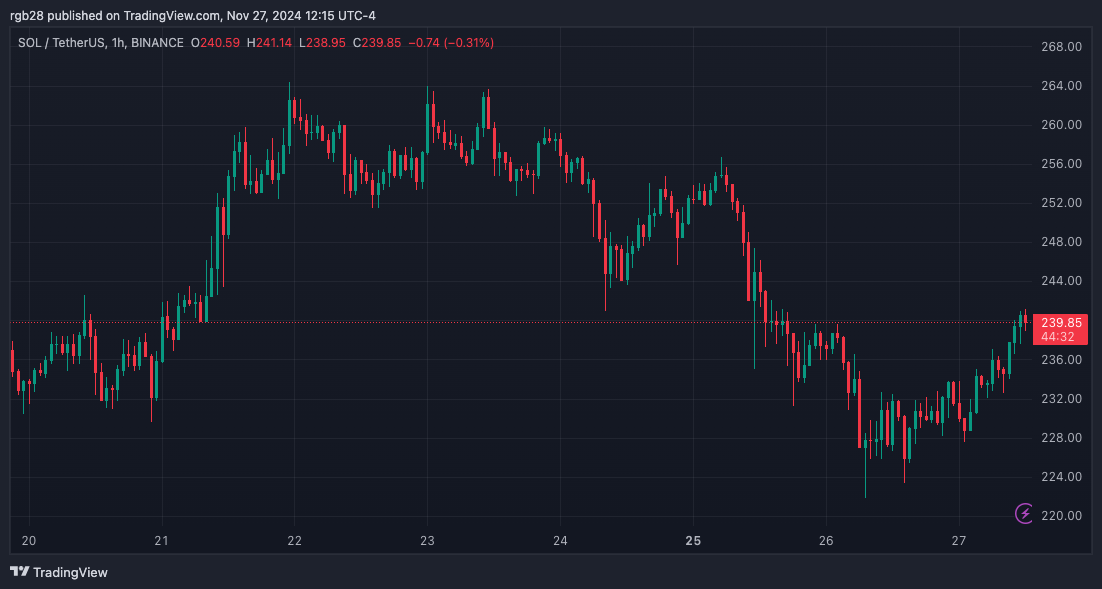Click the red 239.85 current price tag
Screen dimensions: 1102x589
(x=1061, y=322)
